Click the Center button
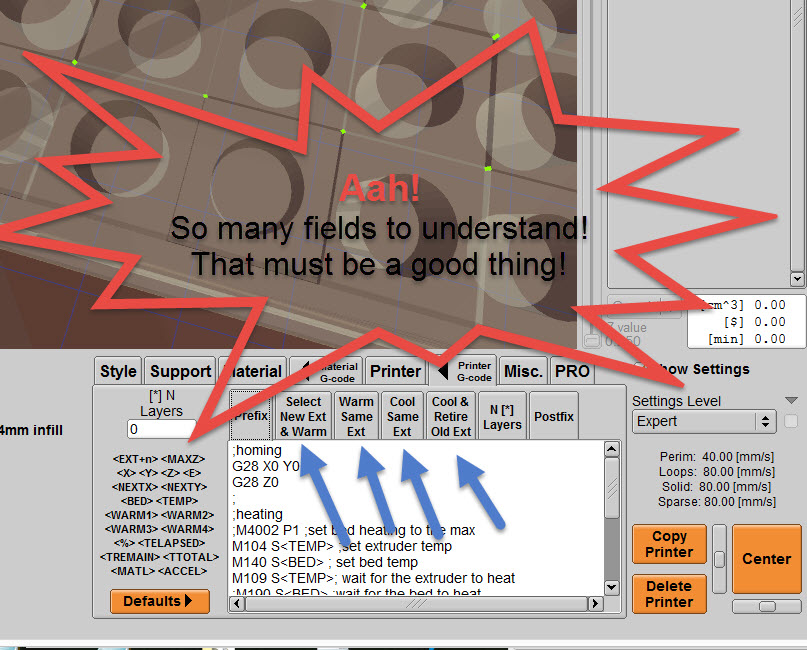Screen dimensions: 807x650 767,559
